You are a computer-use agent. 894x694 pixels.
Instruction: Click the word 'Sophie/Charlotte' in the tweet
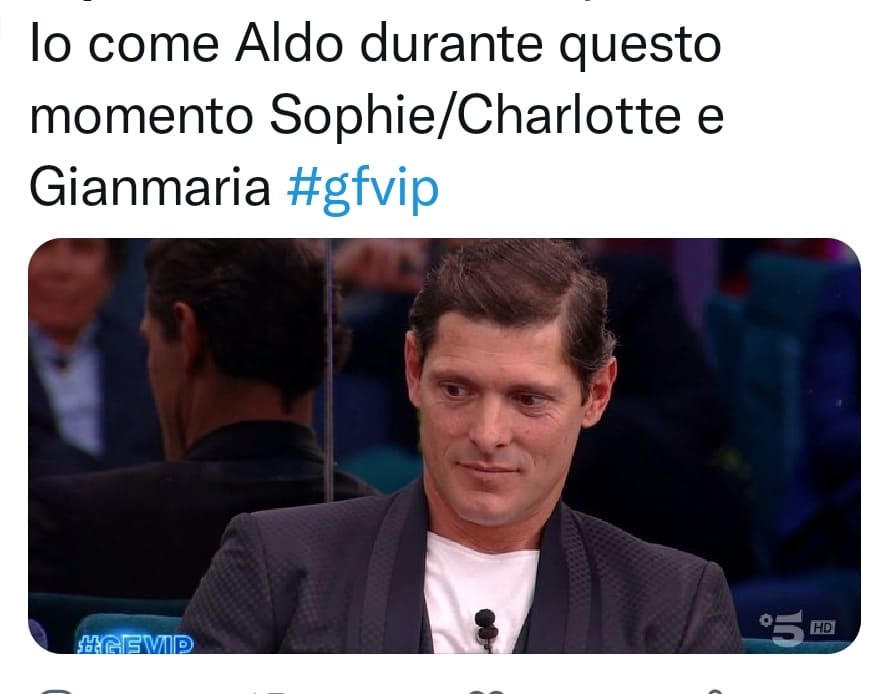tap(476, 116)
